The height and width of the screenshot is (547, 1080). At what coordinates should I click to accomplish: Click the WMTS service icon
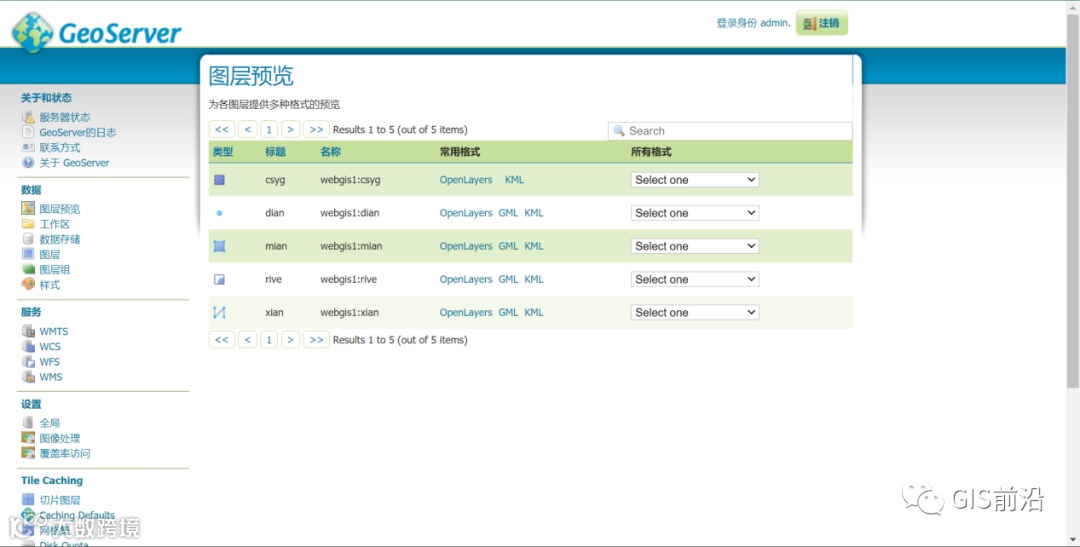click(x=28, y=331)
